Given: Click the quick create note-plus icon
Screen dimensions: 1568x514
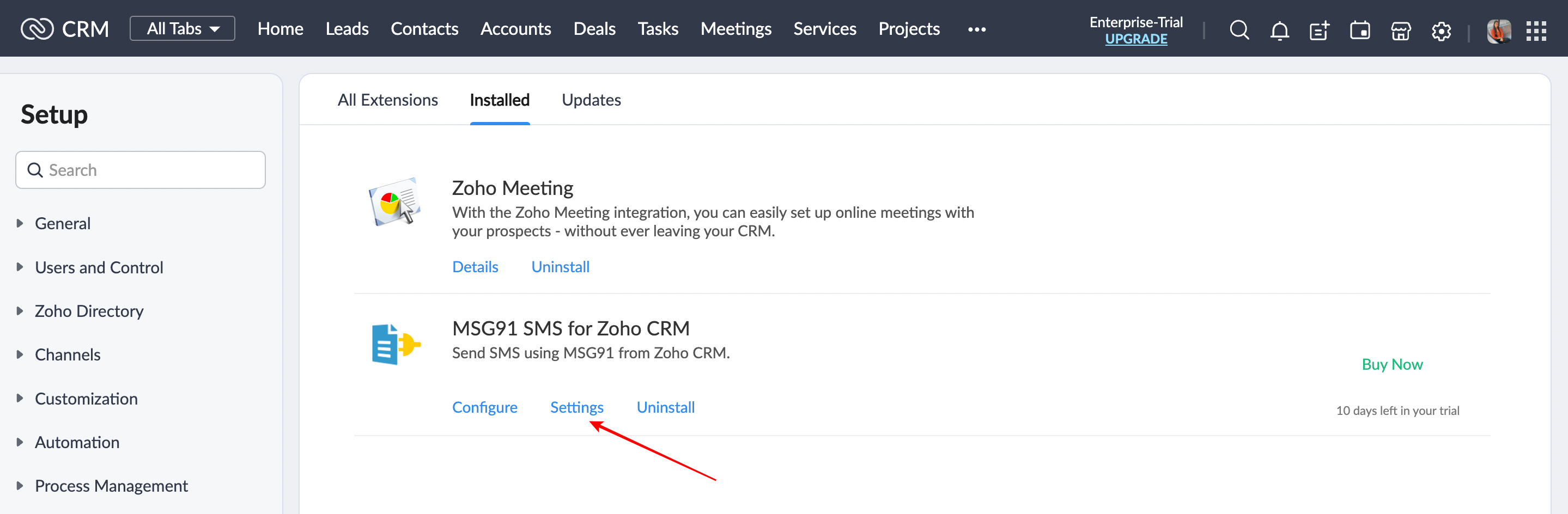Looking at the screenshot, I should [x=1319, y=30].
